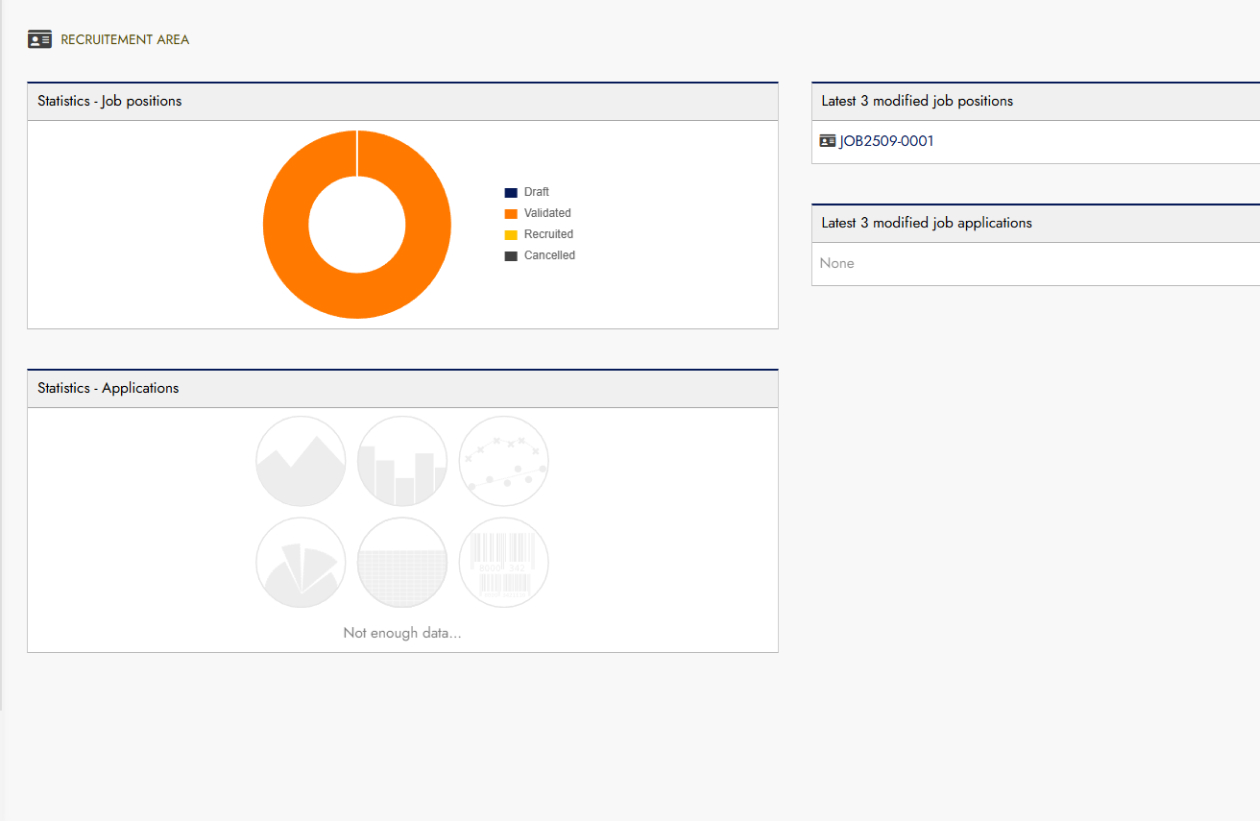Click the Statistics - Job positions header

(x=110, y=101)
